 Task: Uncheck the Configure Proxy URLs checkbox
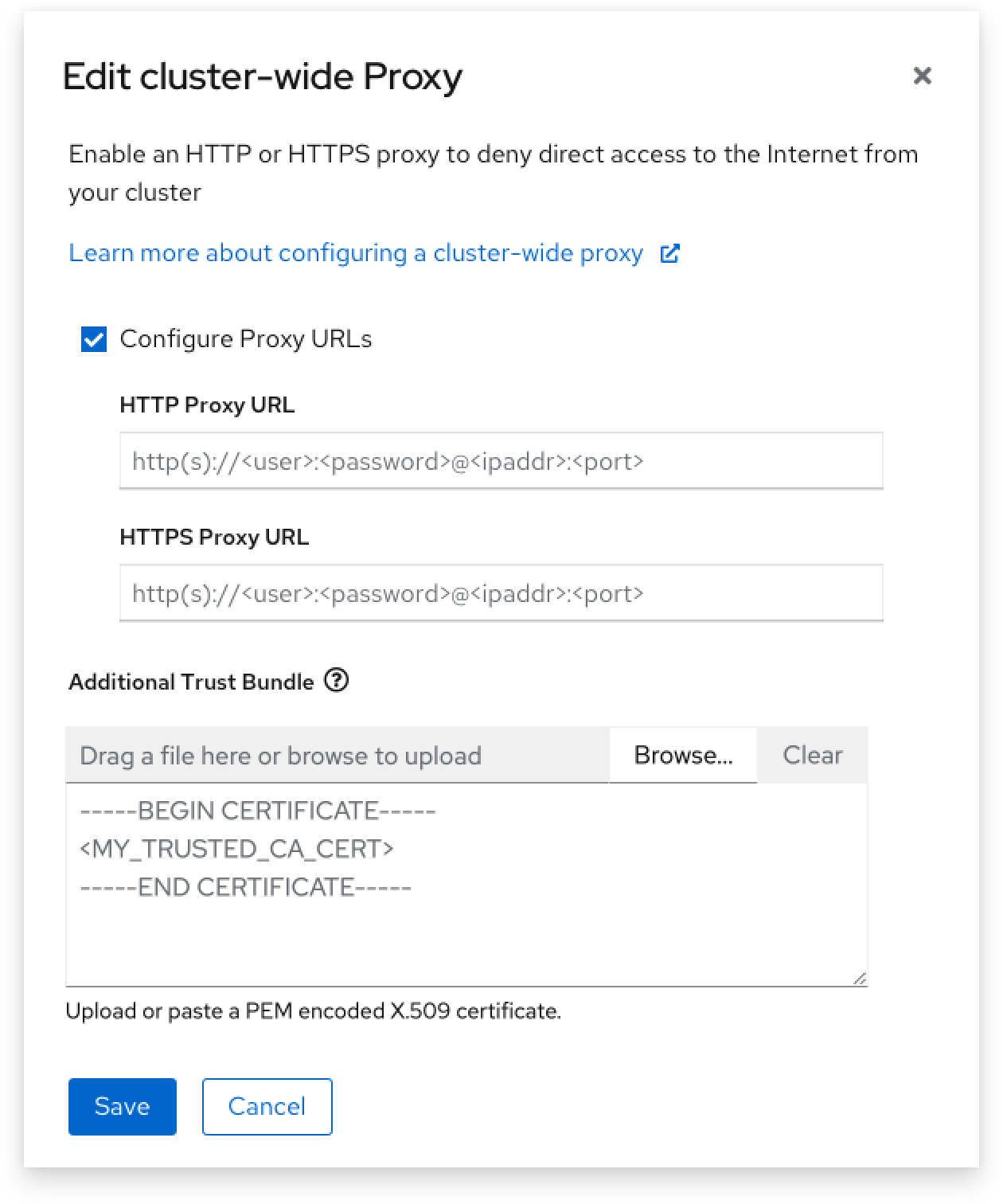[94, 340]
